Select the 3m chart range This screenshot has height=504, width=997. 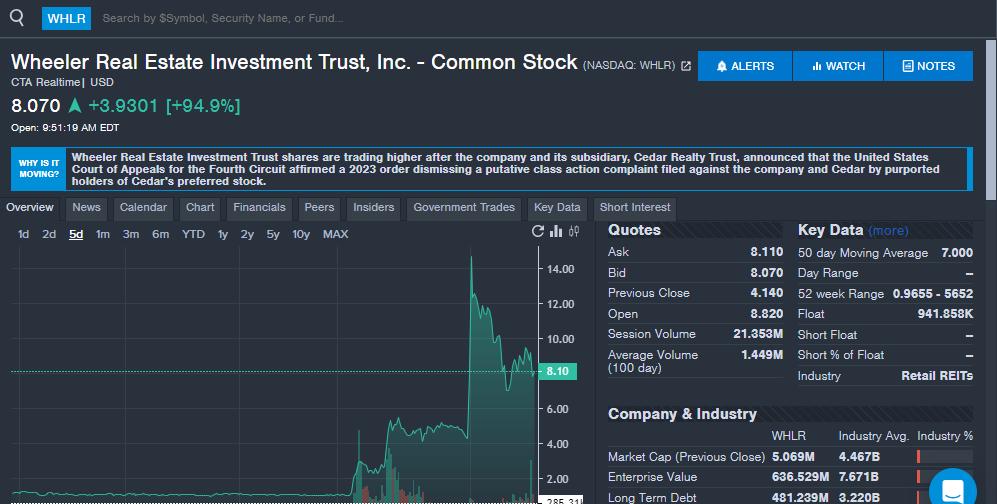pyautogui.click(x=131, y=235)
